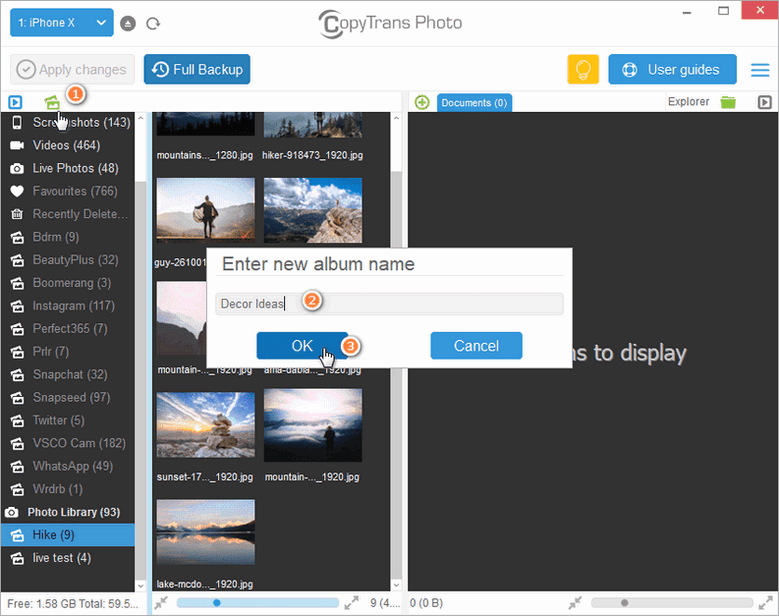Select Hike (9) album
Image resolution: width=779 pixels, height=616 pixels.
[x=68, y=535]
